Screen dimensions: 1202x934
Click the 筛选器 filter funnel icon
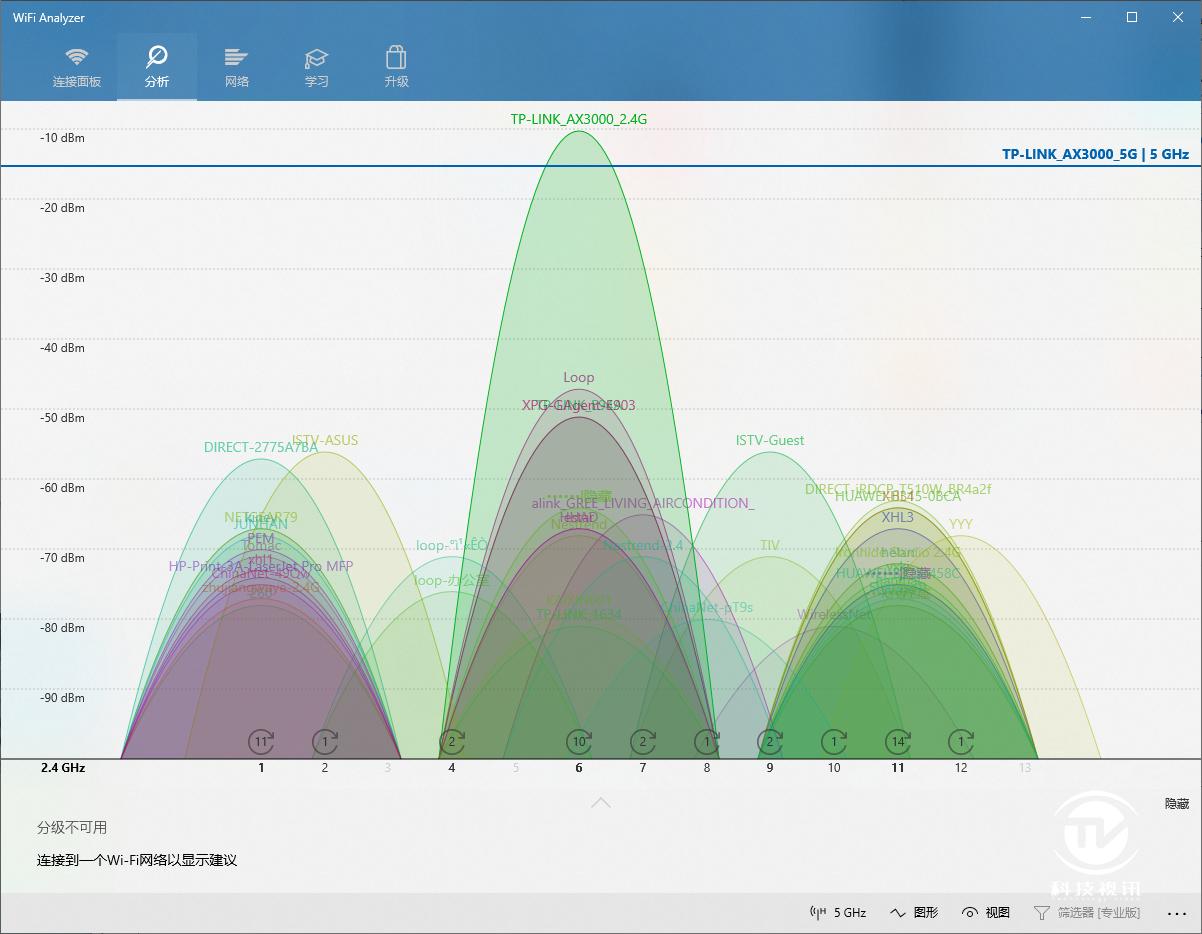(x=1042, y=912)
